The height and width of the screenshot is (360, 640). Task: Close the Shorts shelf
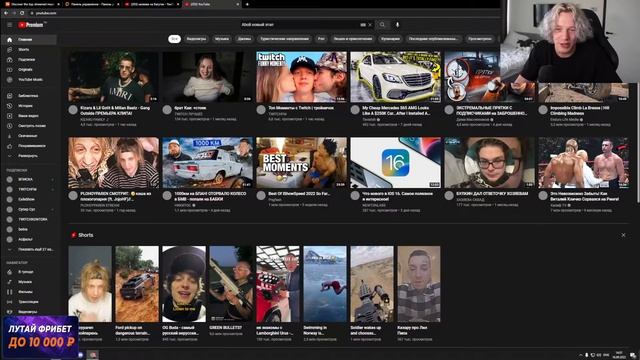point(623,235)
